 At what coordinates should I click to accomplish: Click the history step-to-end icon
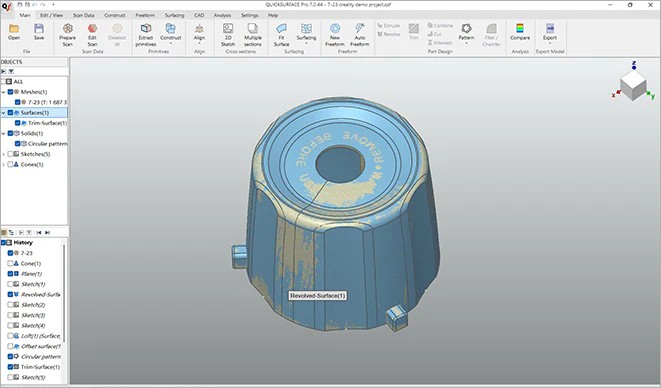click(47, 232)
